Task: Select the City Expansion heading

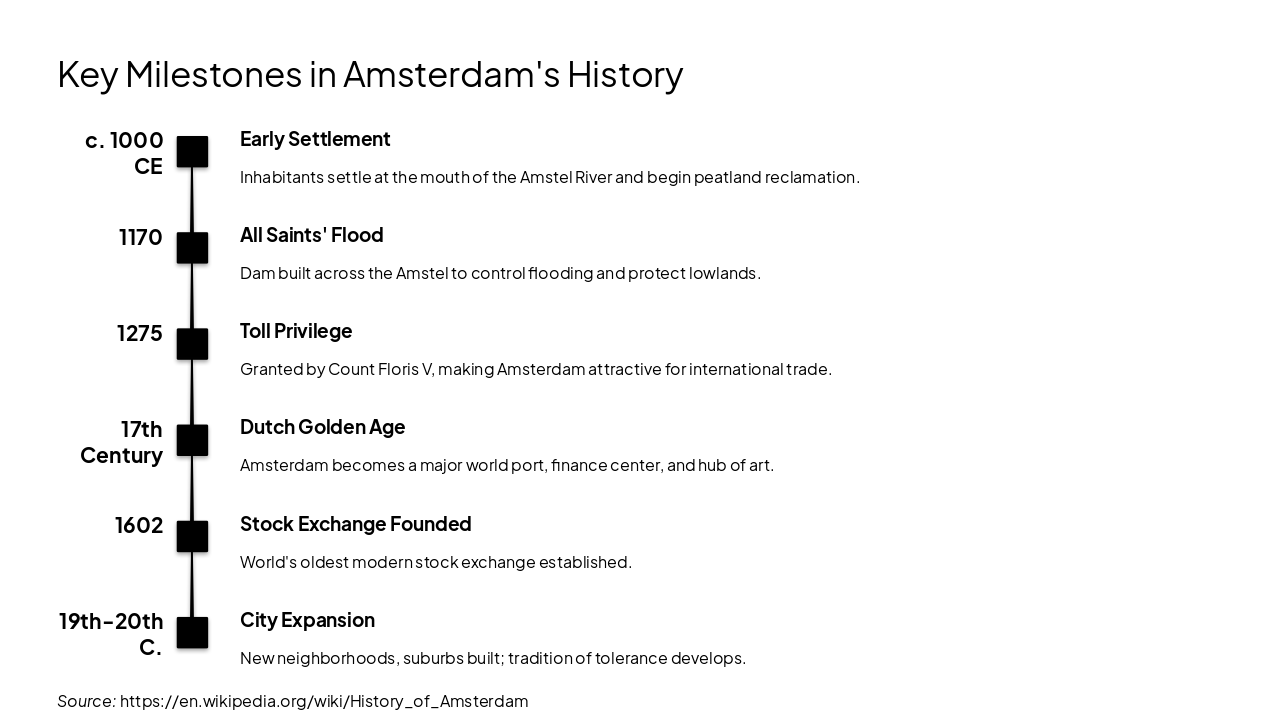Action: [307, 620]
